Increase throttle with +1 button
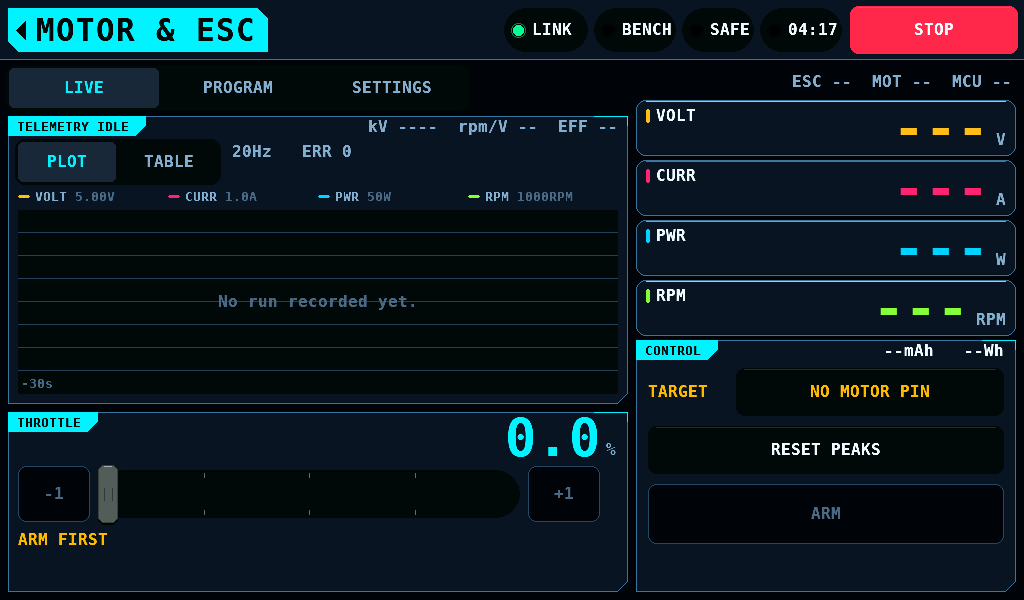Viewport: 1024px width, 600px height. pos(564,494)
